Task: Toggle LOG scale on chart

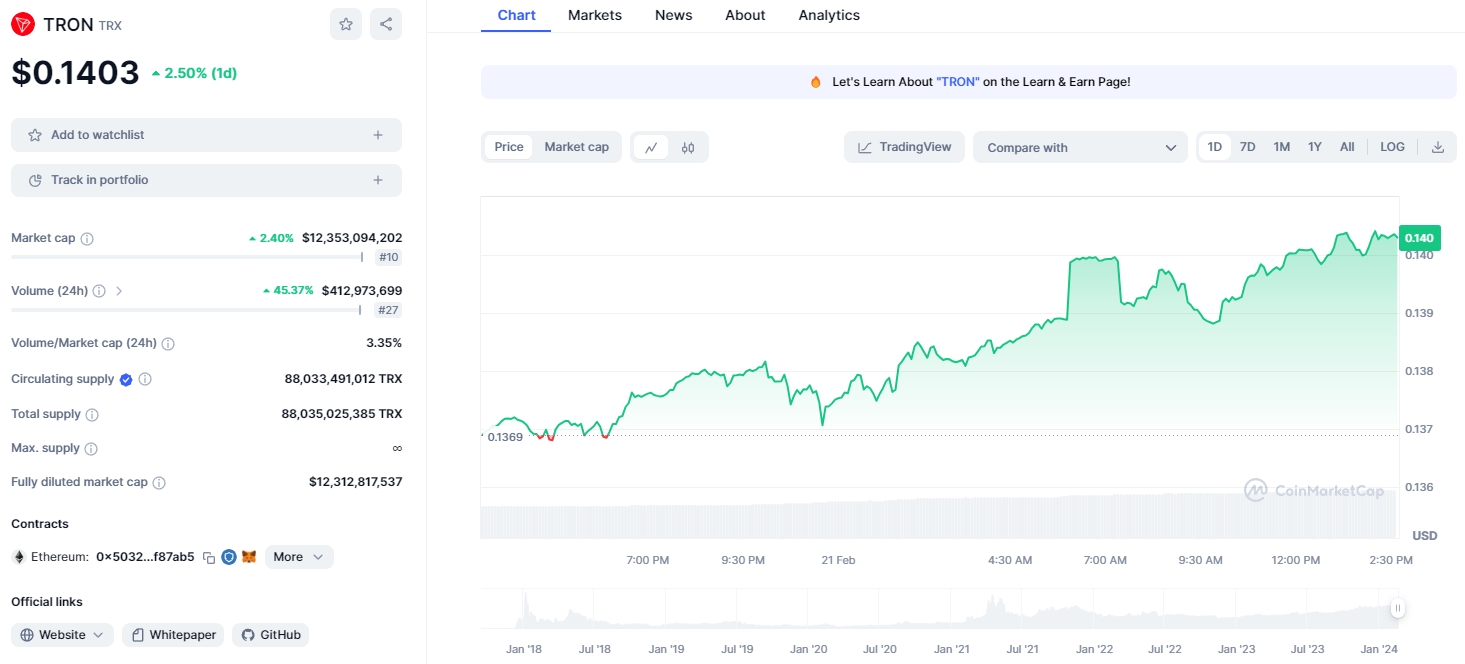Action: click(1392, 147)
